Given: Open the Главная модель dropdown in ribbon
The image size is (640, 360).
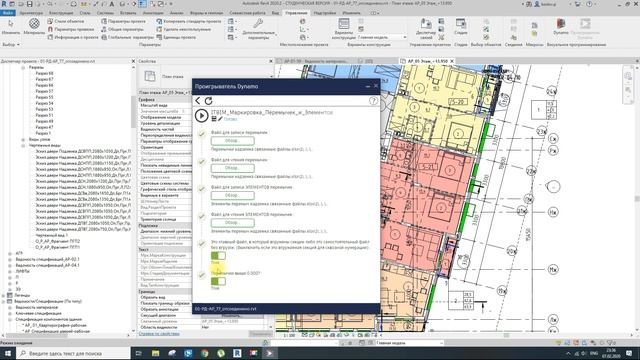Looking at the screenshot, I should [x=382, y=37].
